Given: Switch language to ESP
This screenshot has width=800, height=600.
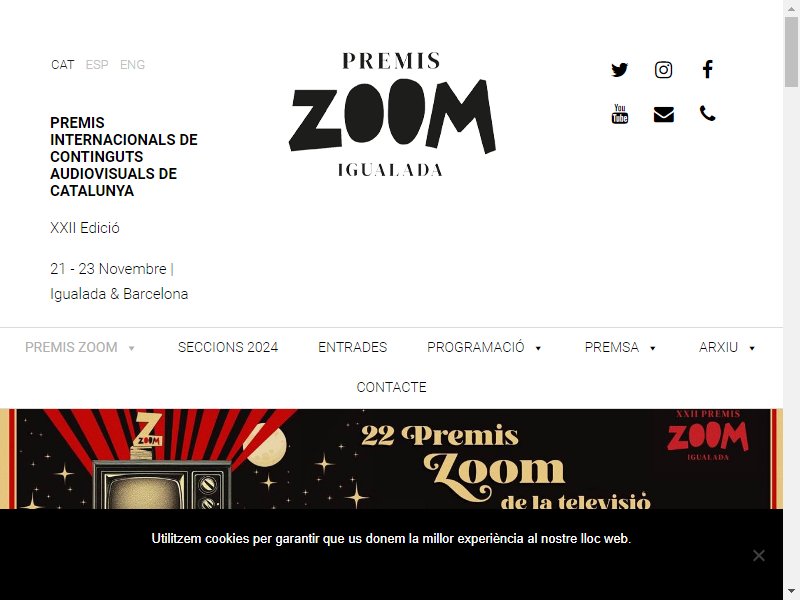Looking at the screenshot, I should (97, 65).
